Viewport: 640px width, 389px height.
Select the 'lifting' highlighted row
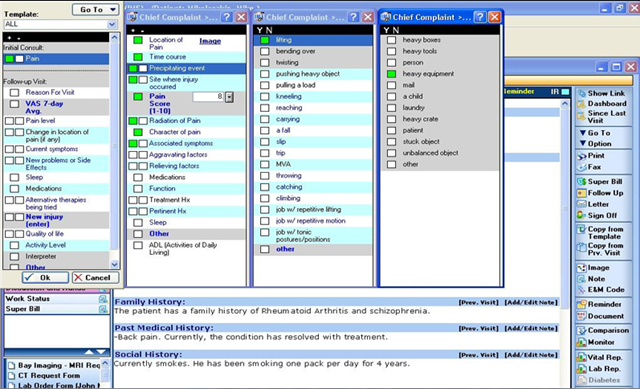pyautogui.click(x=313, y=40)
